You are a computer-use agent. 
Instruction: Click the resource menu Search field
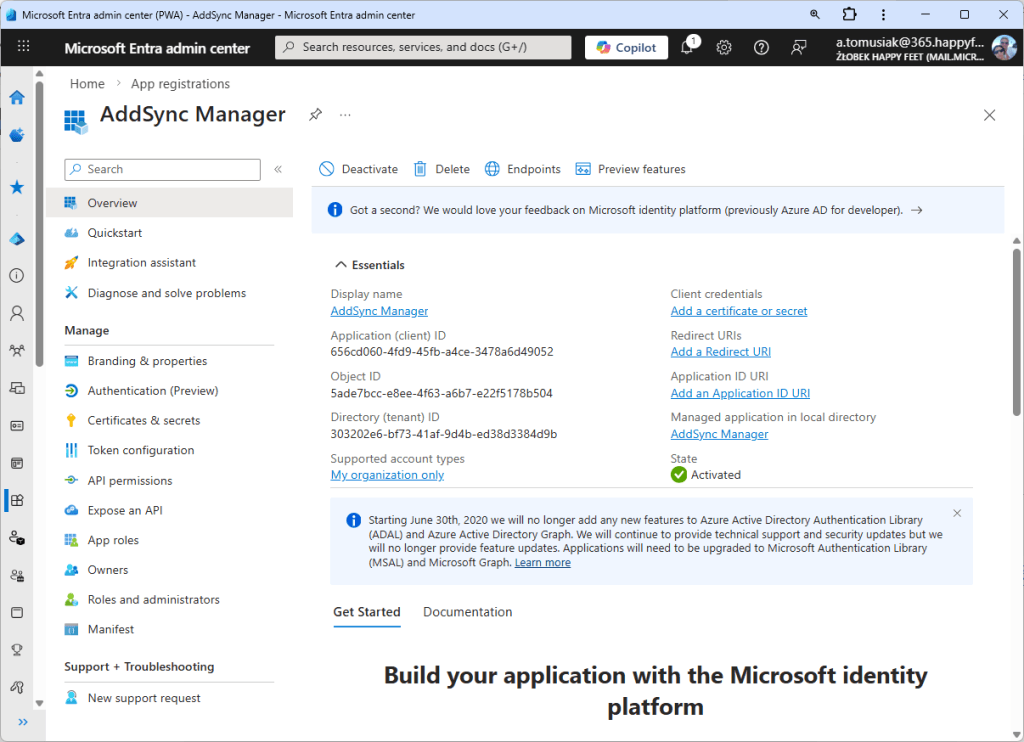point(162,170)
